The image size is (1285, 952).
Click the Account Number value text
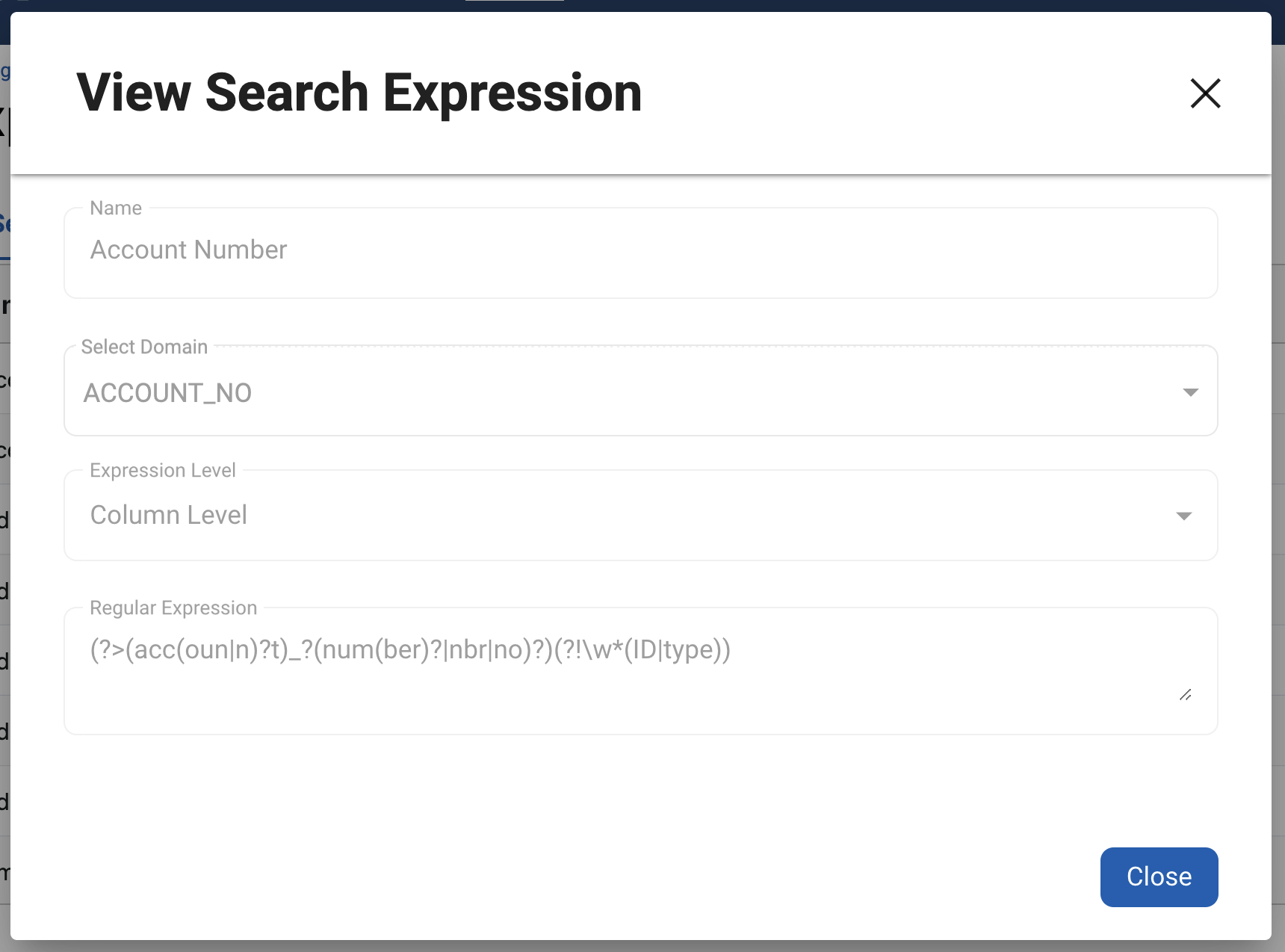point(189,250)
